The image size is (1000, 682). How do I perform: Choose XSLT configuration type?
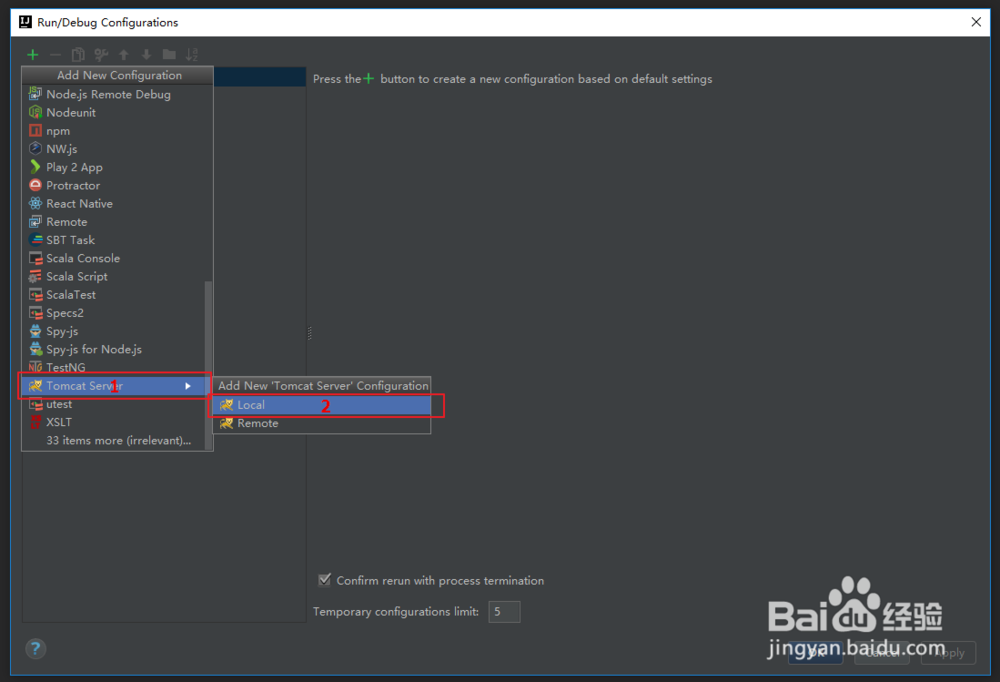tap(114, 422)
